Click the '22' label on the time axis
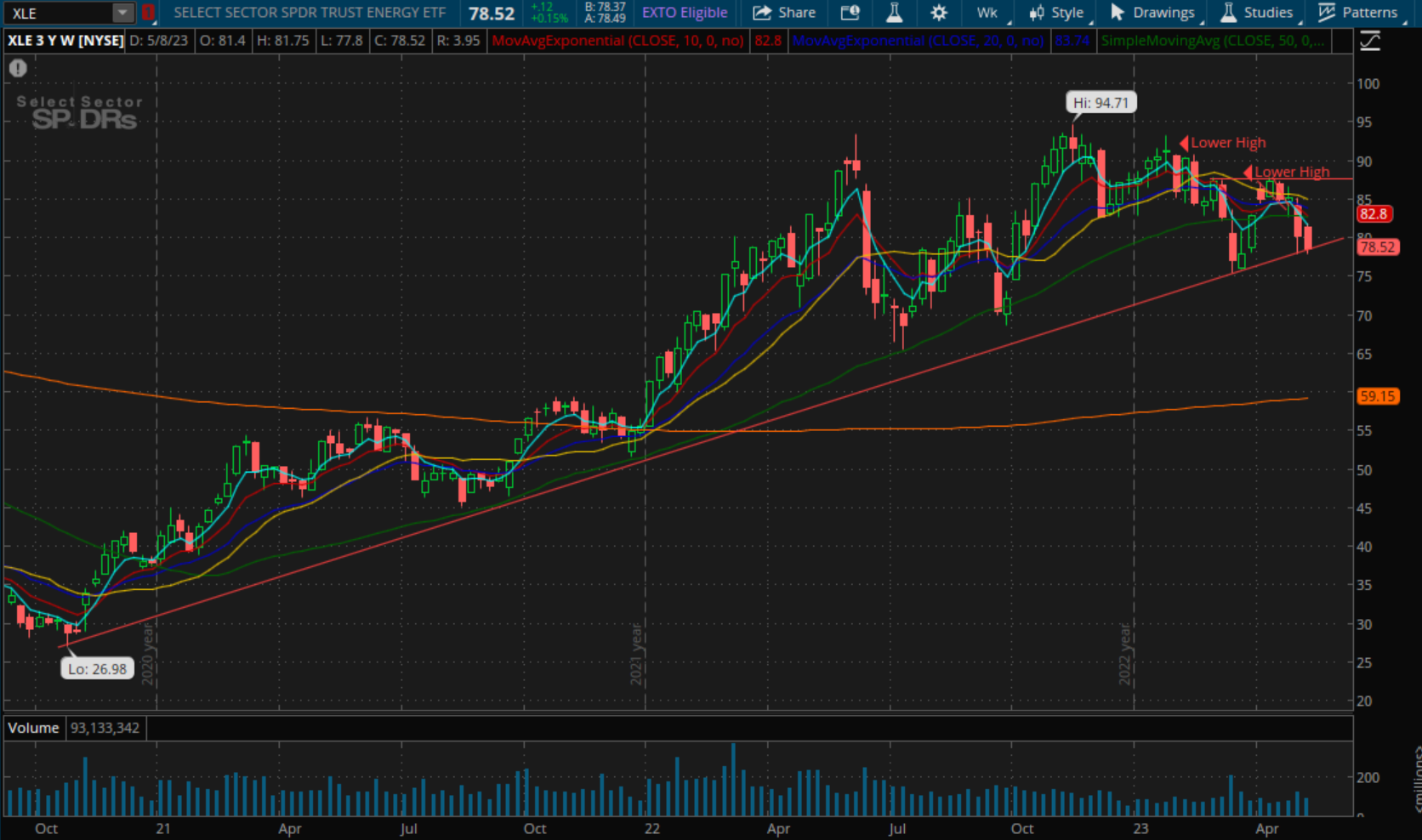1422x840 pixels. coord(652,829)
